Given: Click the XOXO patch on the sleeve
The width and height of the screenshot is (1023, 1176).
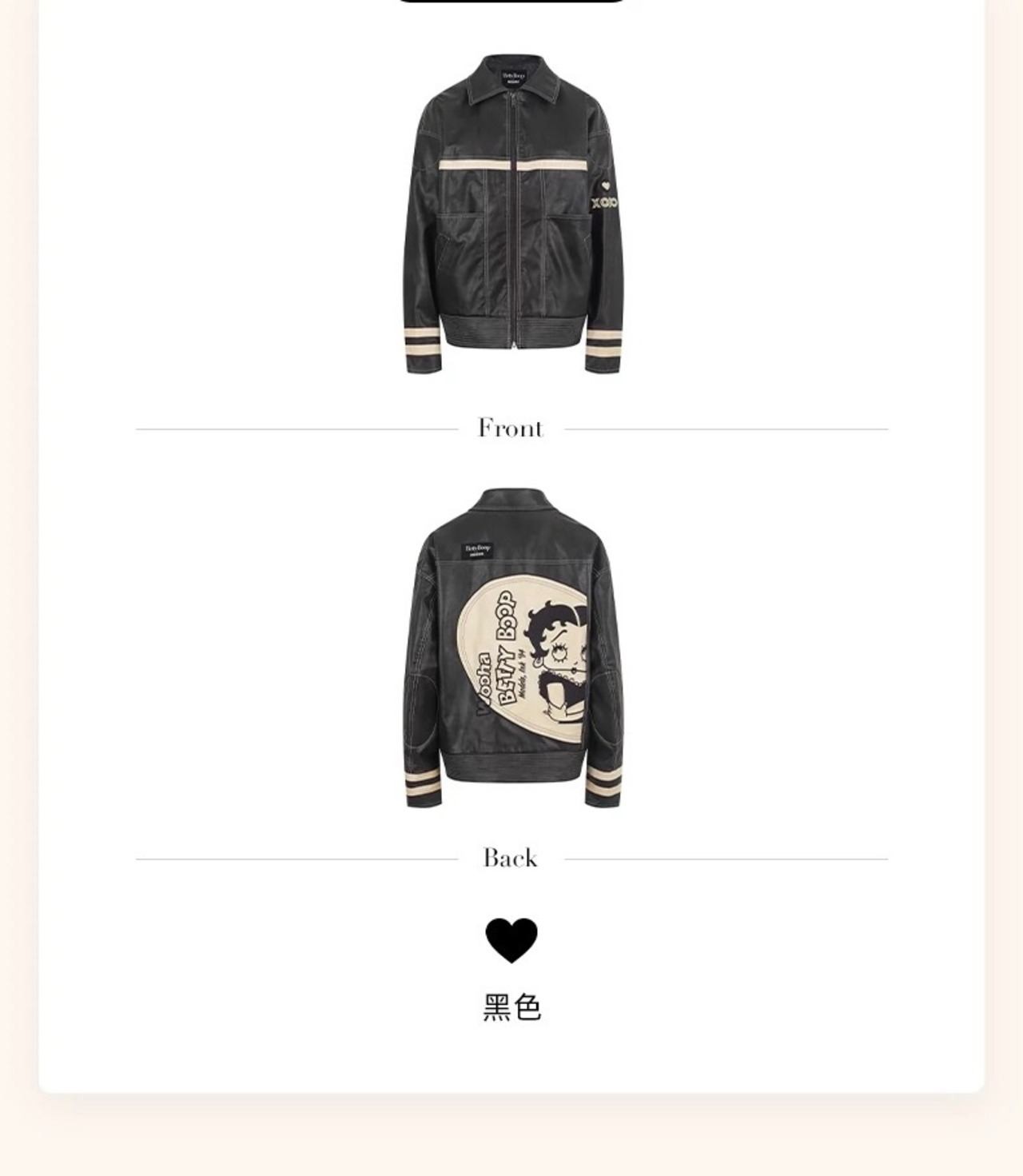Looking at the screenshot, I should point(605,203).
